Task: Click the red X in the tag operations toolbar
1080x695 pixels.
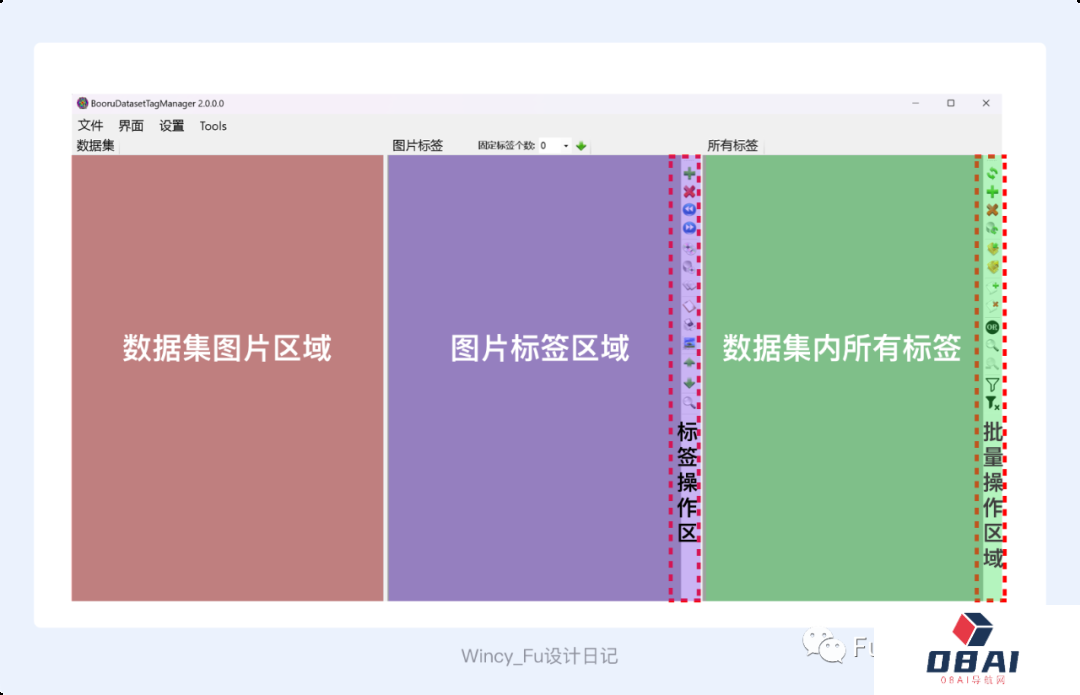Action: click(689, 192)
